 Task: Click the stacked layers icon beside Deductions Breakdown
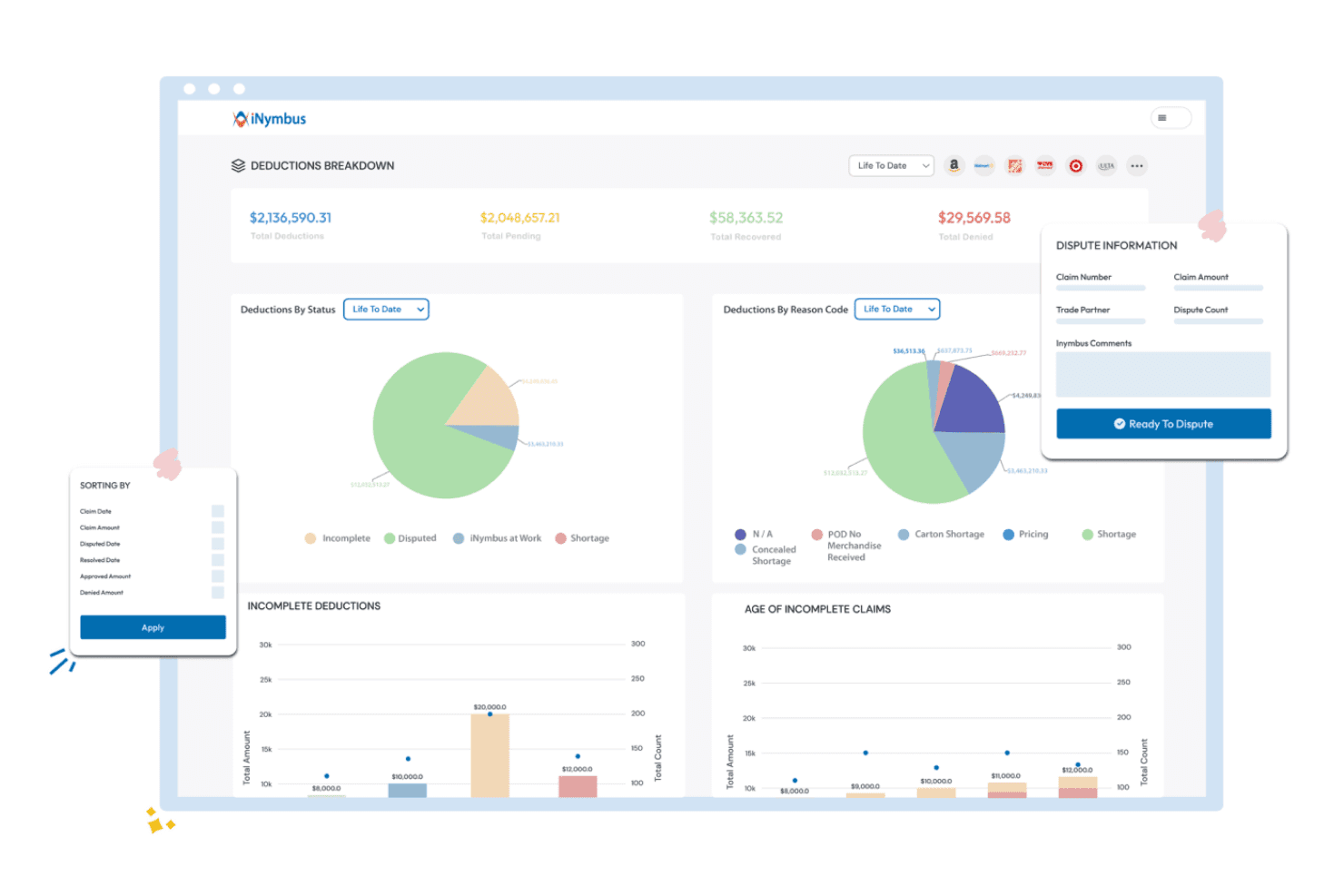238,165
